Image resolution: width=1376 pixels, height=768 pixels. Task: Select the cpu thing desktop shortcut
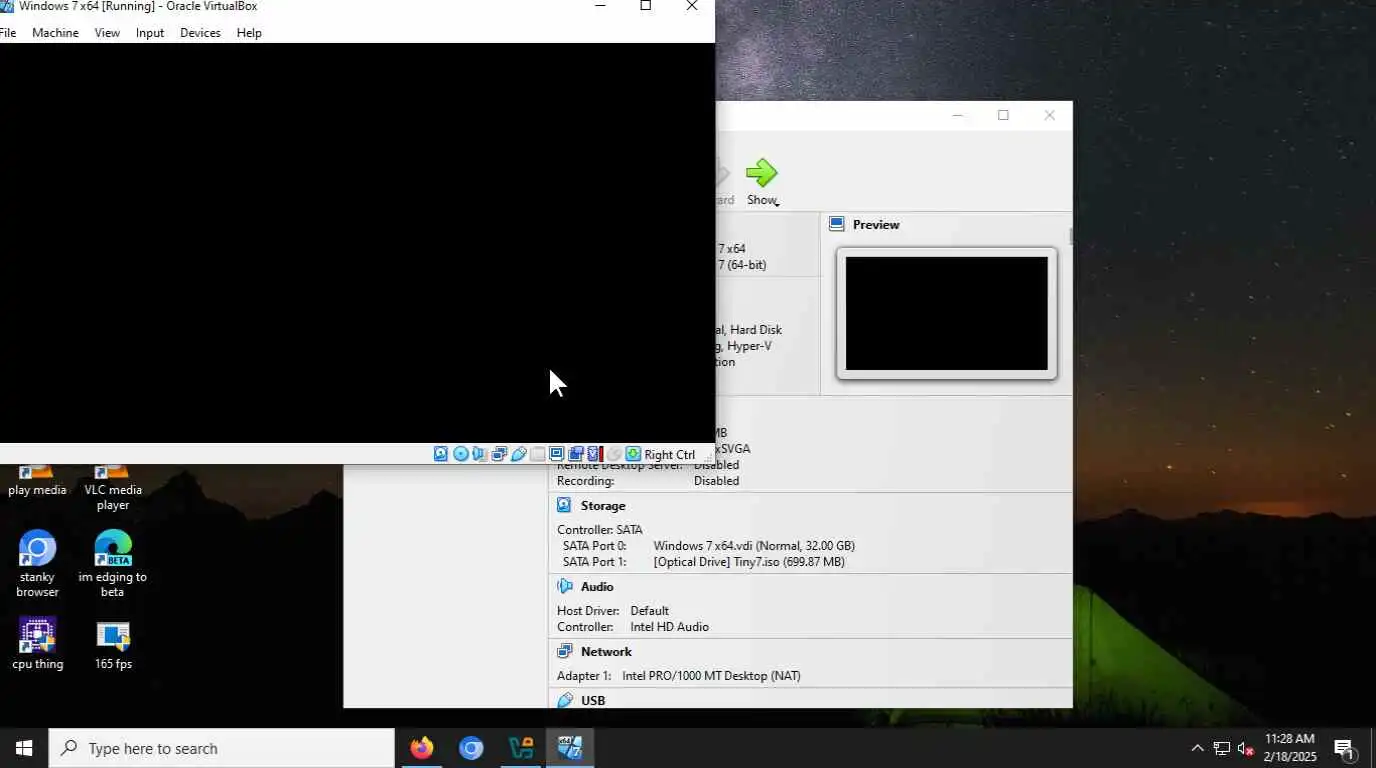(x=37, y=644)
